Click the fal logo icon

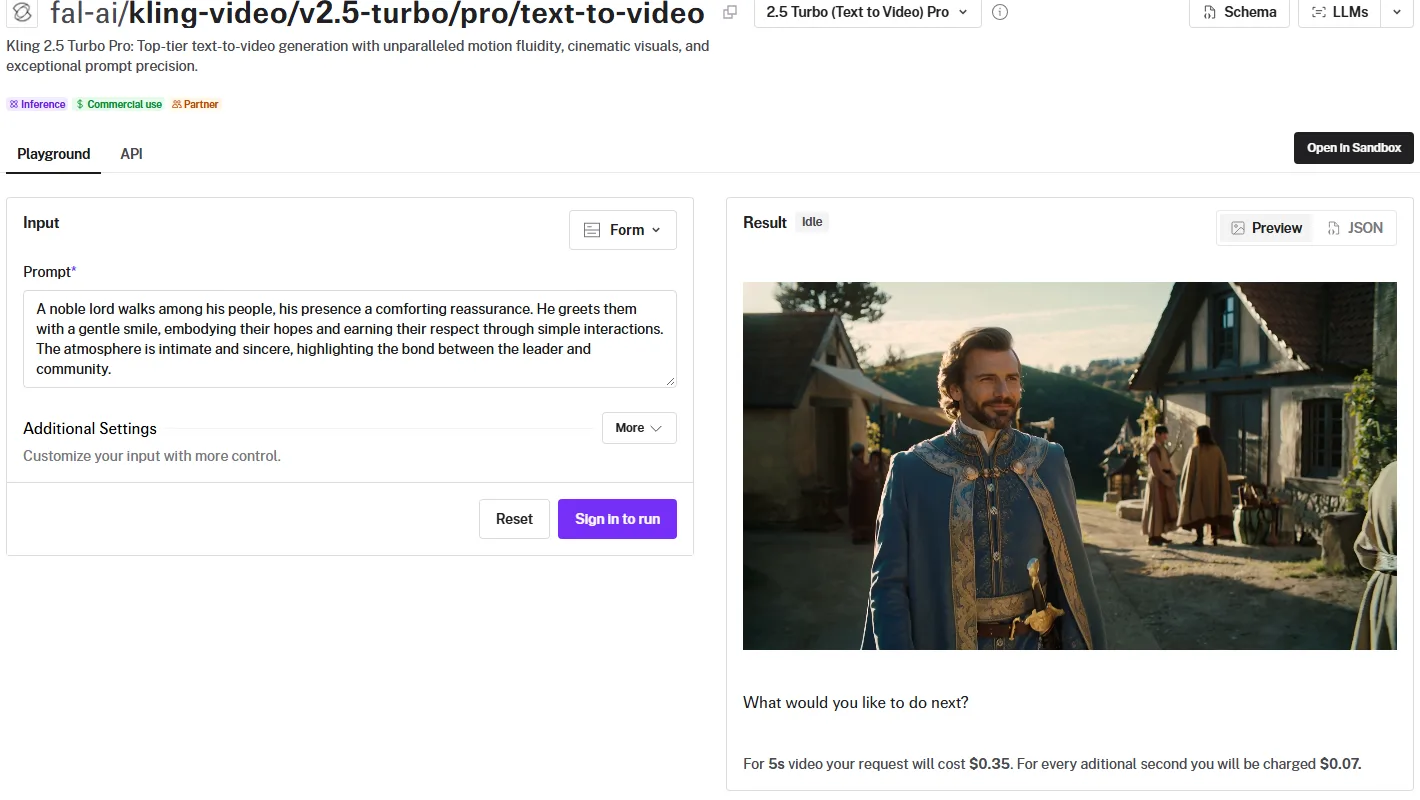pos(21,13)
